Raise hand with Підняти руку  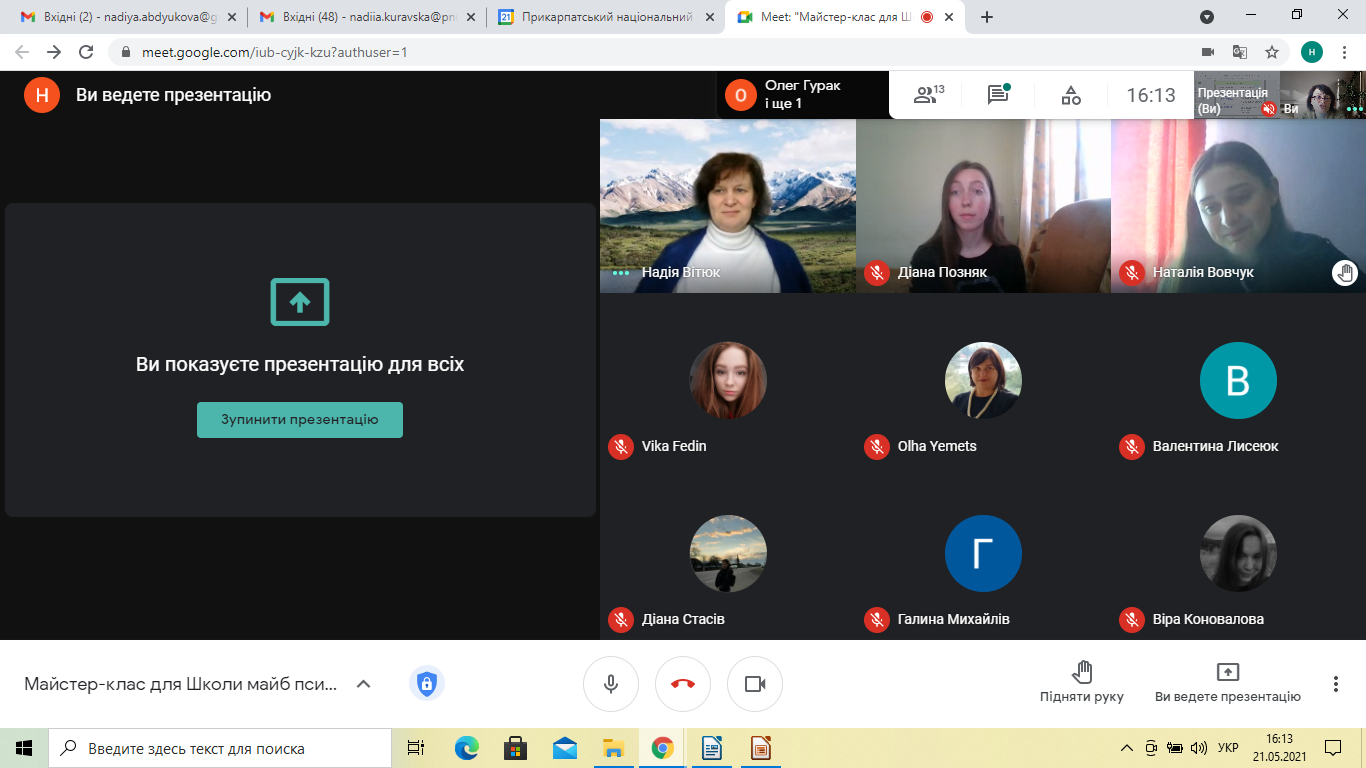pos(1081,682)
